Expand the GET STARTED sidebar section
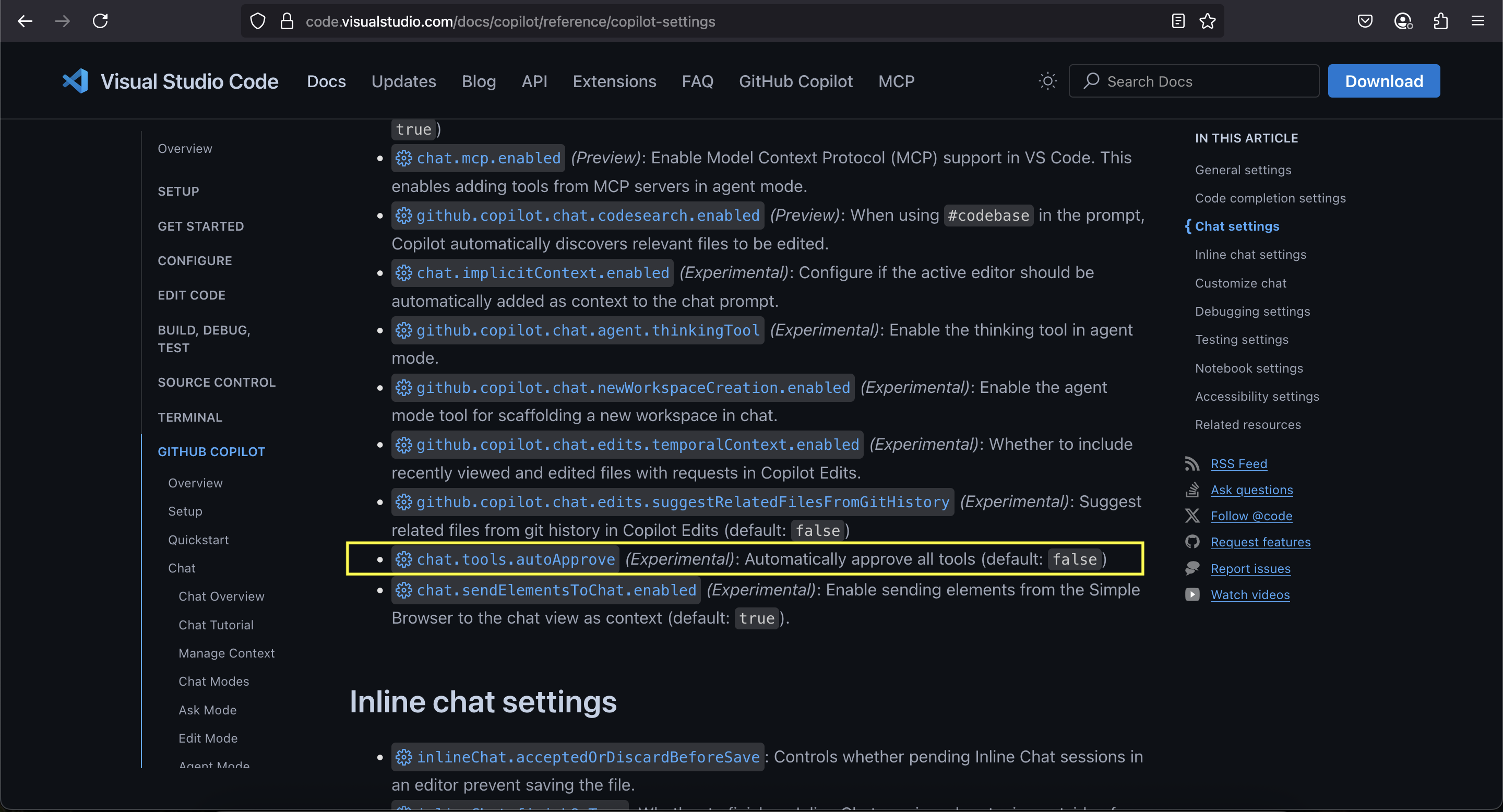1503x812 pixels. coord(200,226)
